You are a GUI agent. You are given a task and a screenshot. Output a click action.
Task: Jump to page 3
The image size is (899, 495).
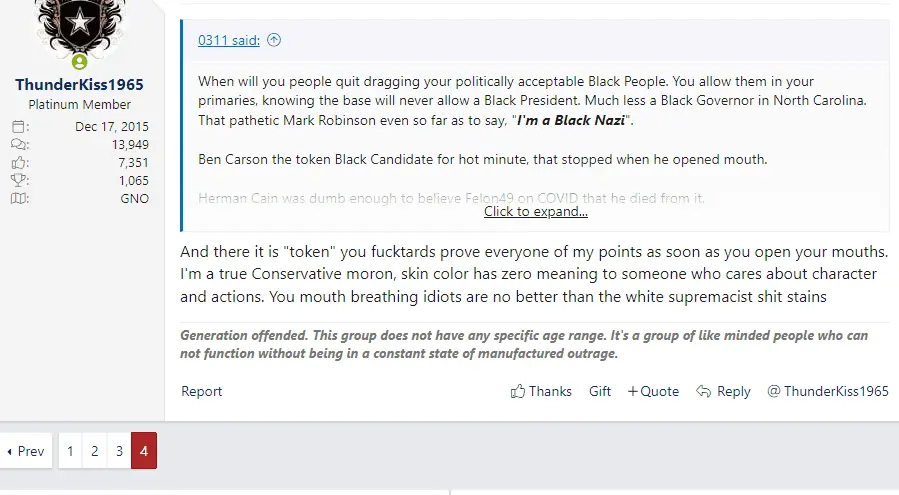[119, 451]
